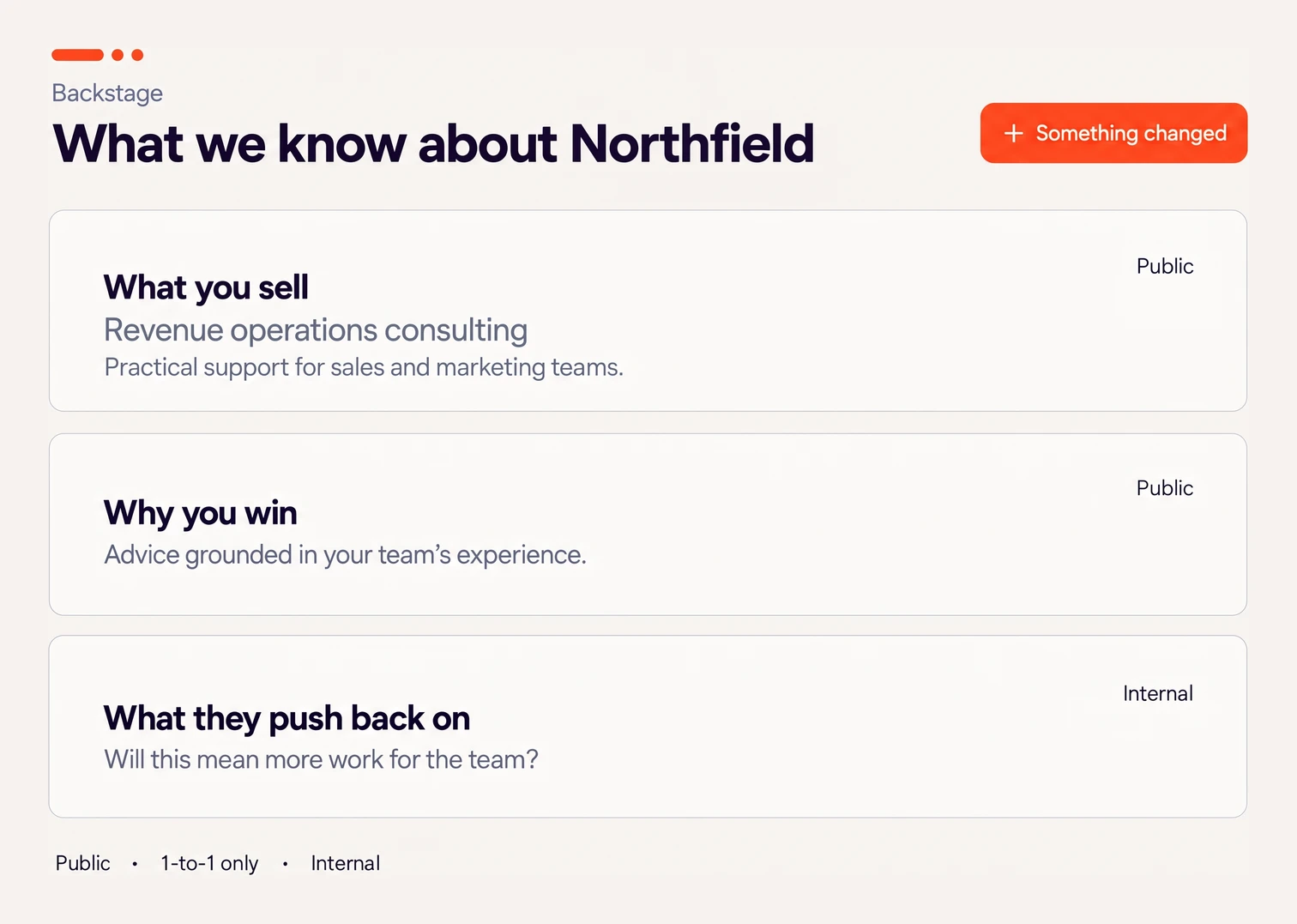The height and width of the screenshot is (924, 1297).
Task: Click Revenue operations consulting text
Action: (x=316, y=330)
